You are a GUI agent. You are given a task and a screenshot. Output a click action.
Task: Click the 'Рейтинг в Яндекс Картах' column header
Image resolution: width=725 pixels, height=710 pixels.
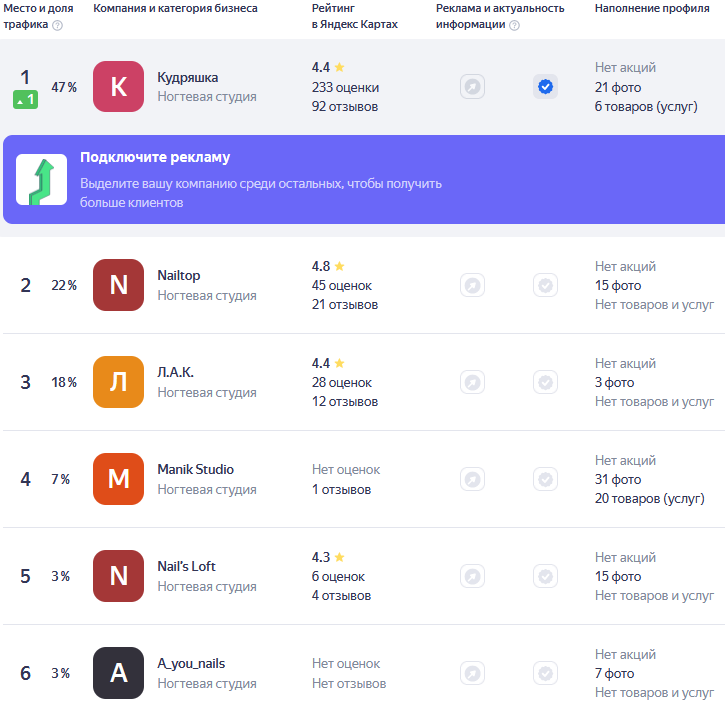(x=355, y=17)
